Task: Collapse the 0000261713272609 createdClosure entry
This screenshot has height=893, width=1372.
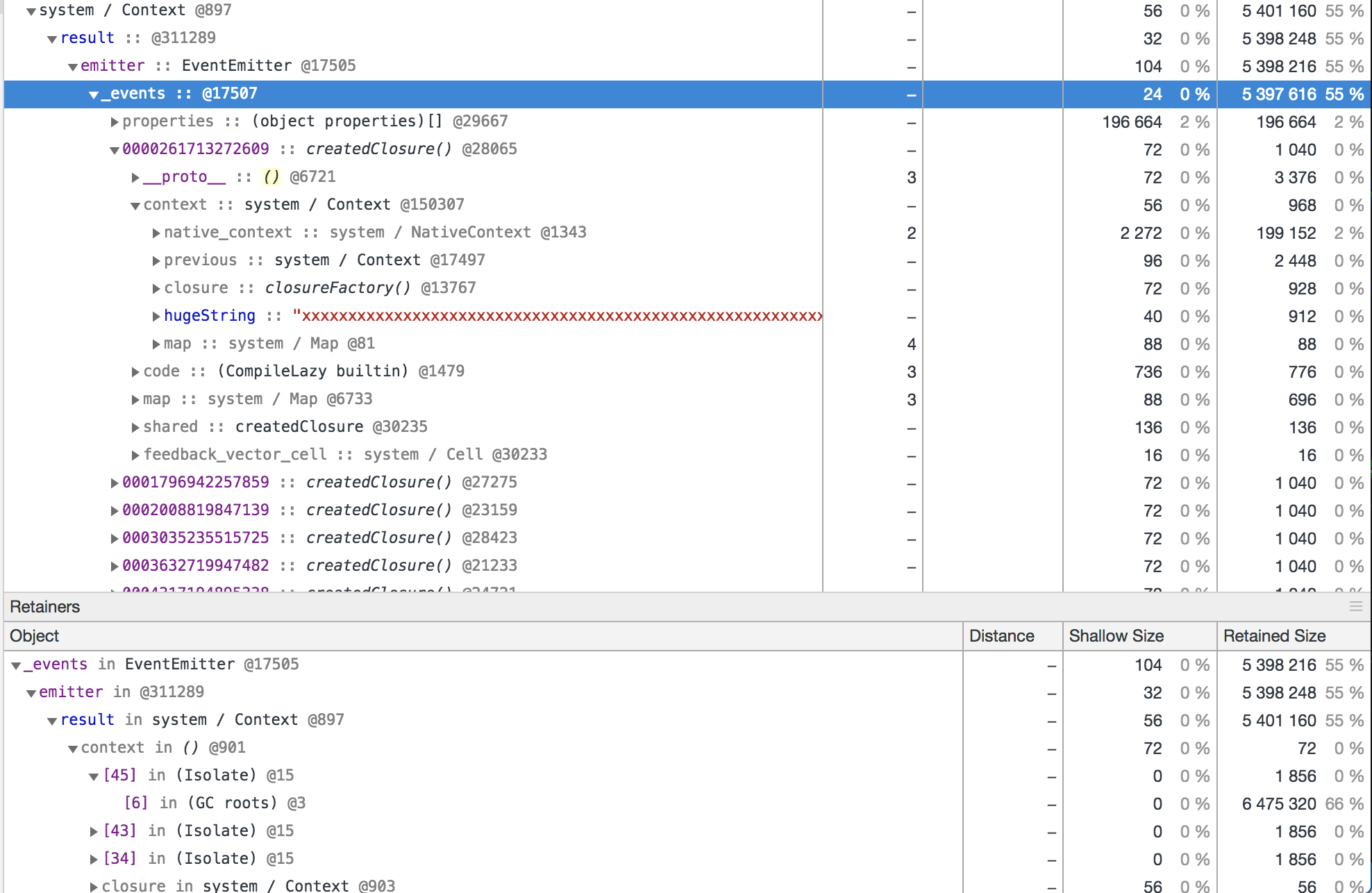Action: 115,151
